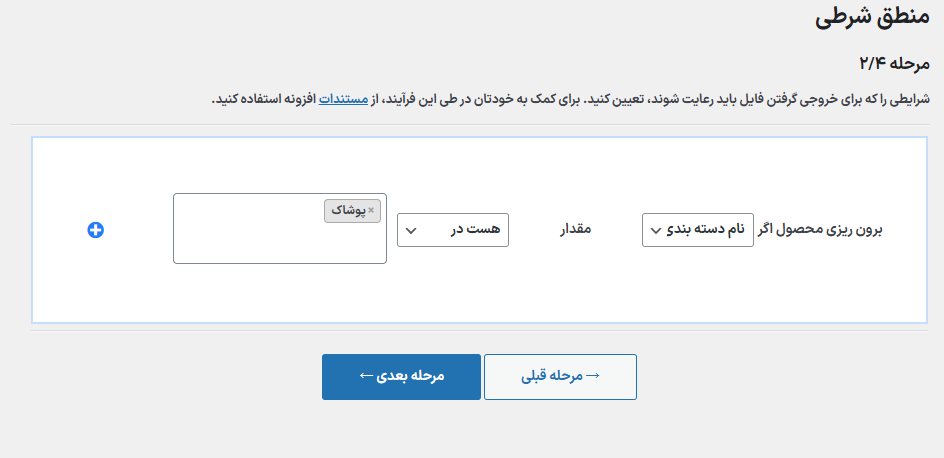
Task: Click the برون ریزی محصول اگر label
Action: (832, 230)
